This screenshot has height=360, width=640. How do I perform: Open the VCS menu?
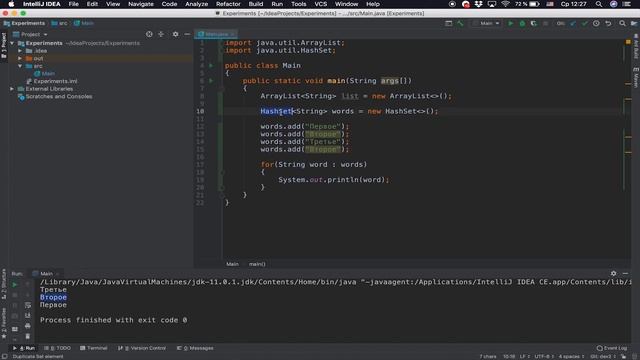click(x=320, y=4)
